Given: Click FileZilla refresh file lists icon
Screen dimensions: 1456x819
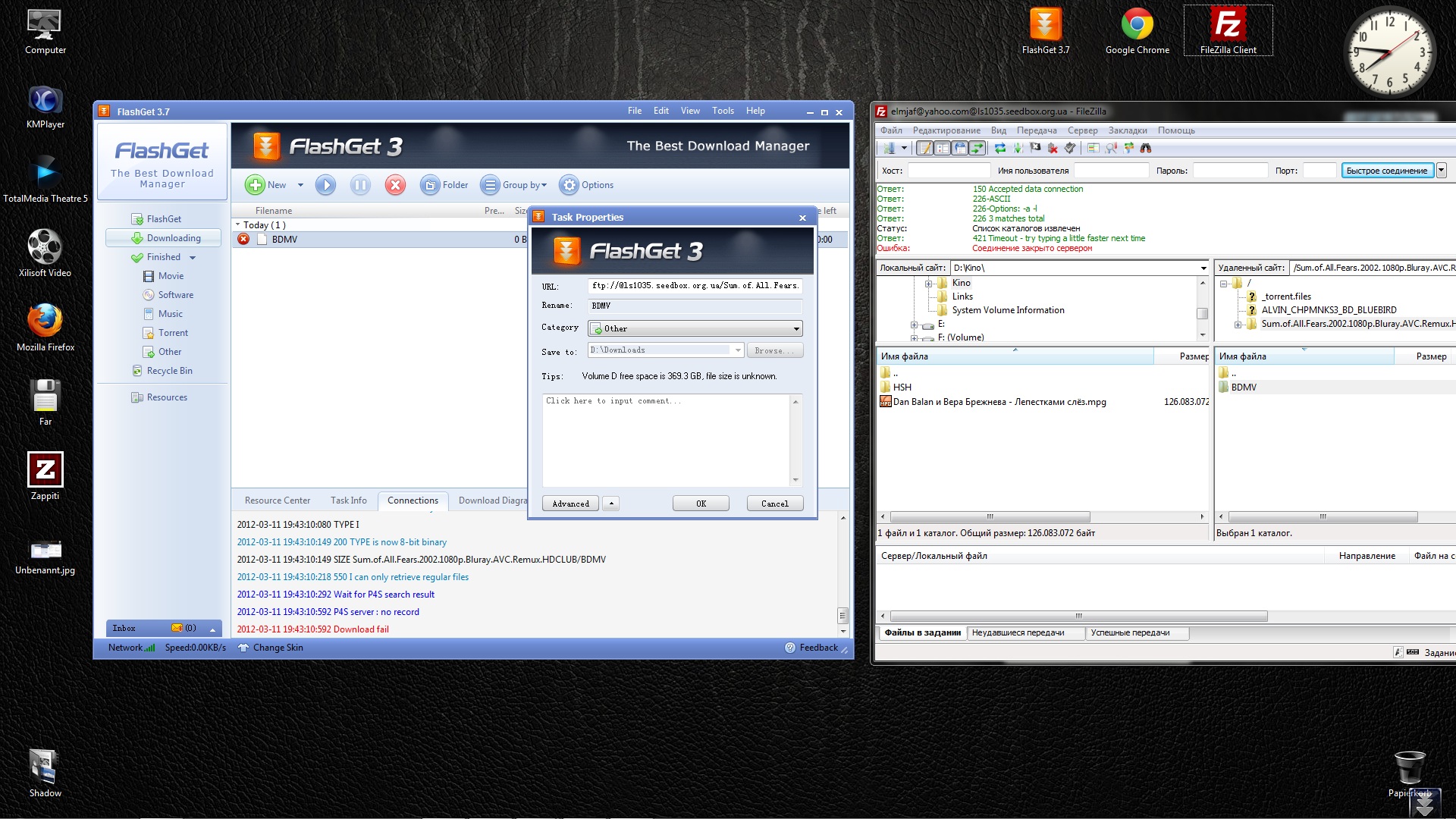Looking at the screenshot, I should [1000, 148].
